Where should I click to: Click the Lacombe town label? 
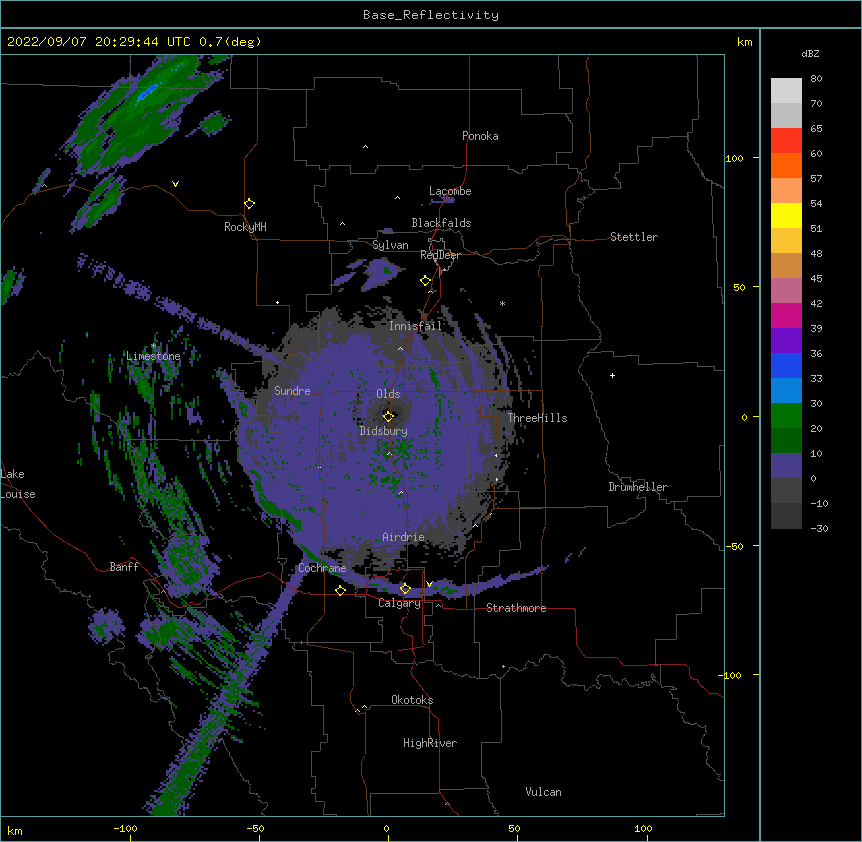click(x=450, y=191)
